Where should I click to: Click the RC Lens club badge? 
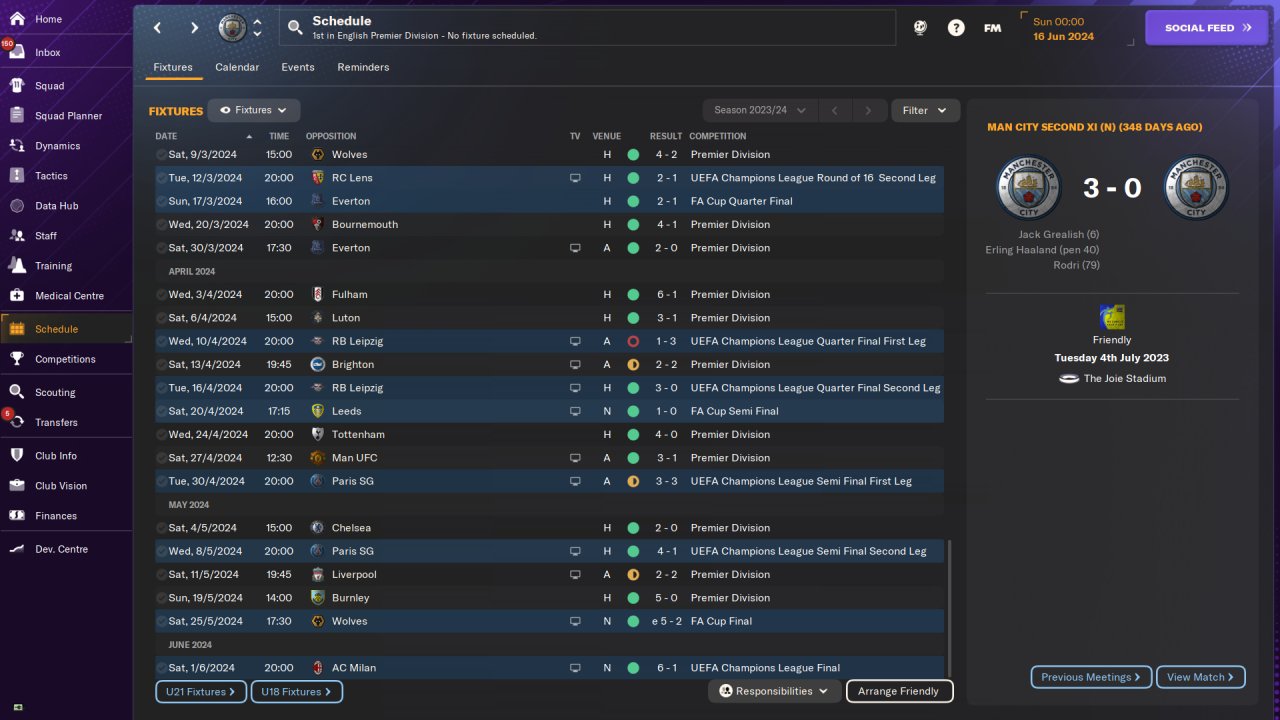tap(317, 178)
